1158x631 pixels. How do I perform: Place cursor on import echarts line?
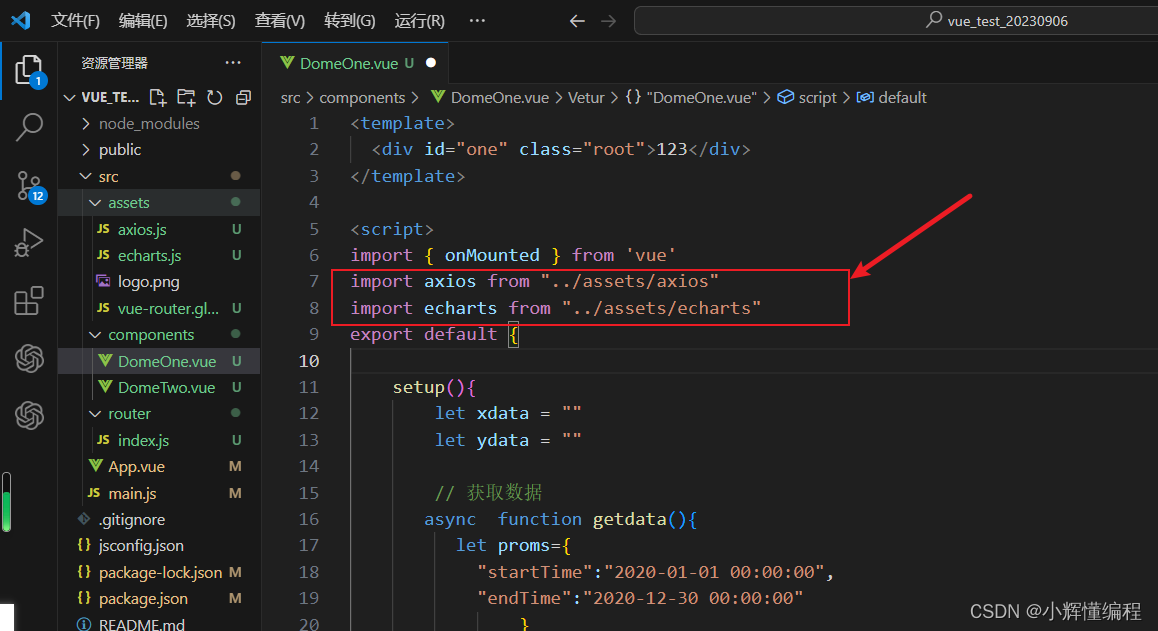point(555,308)
